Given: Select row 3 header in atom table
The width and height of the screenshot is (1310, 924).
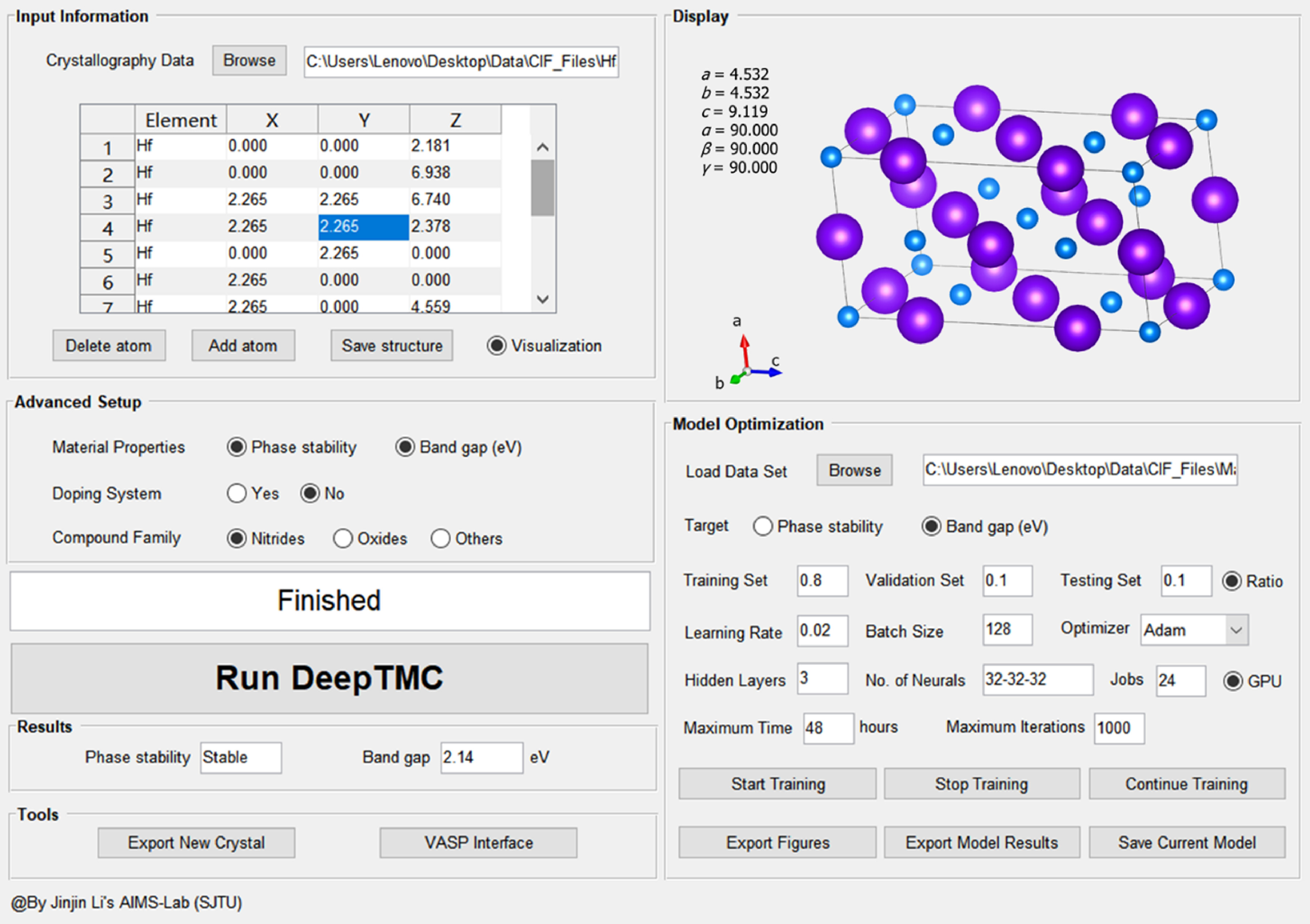Looking at the screenshot, I should point(107,201).
